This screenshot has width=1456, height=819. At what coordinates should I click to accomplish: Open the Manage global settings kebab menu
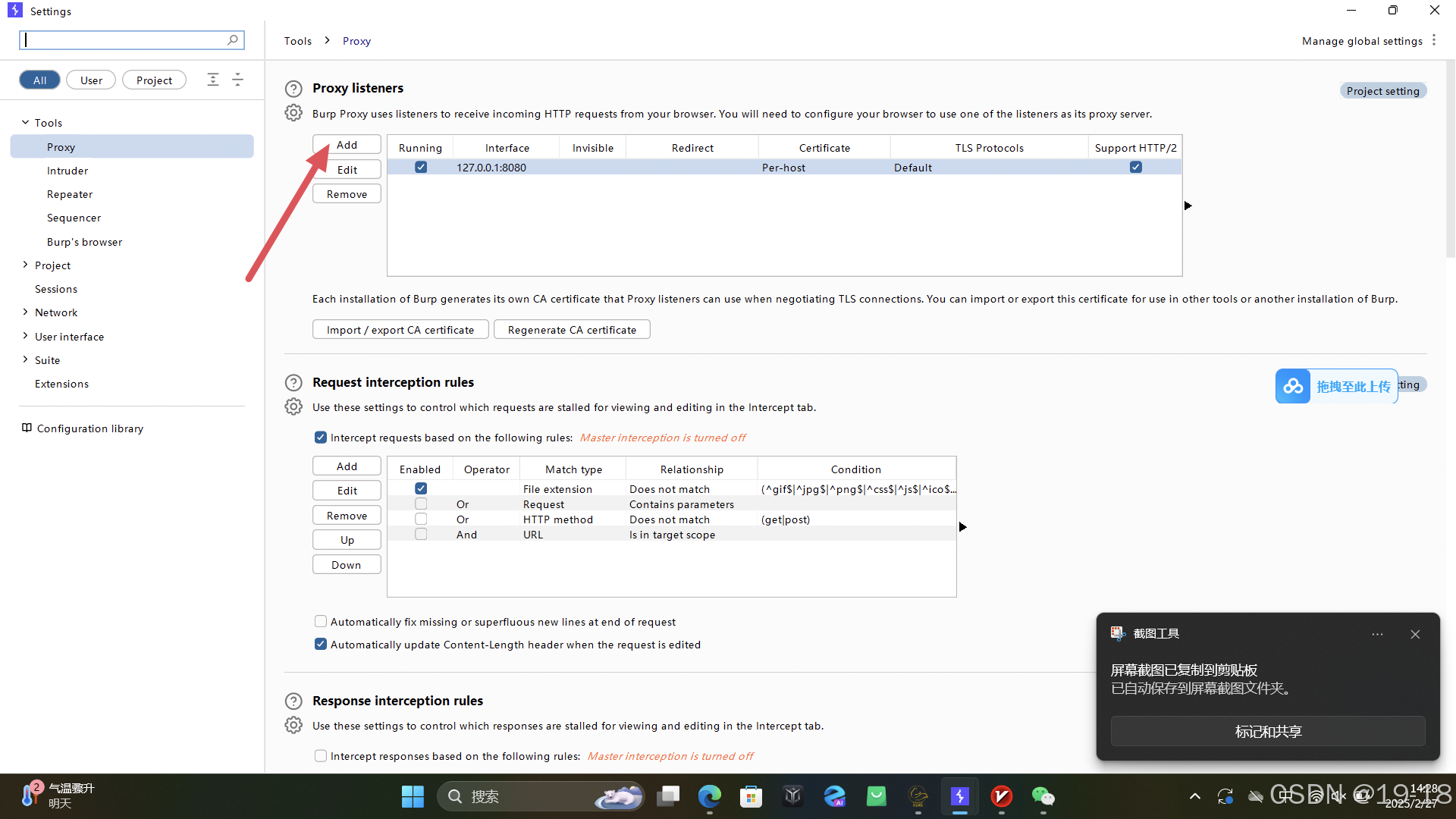point(1433,40)
